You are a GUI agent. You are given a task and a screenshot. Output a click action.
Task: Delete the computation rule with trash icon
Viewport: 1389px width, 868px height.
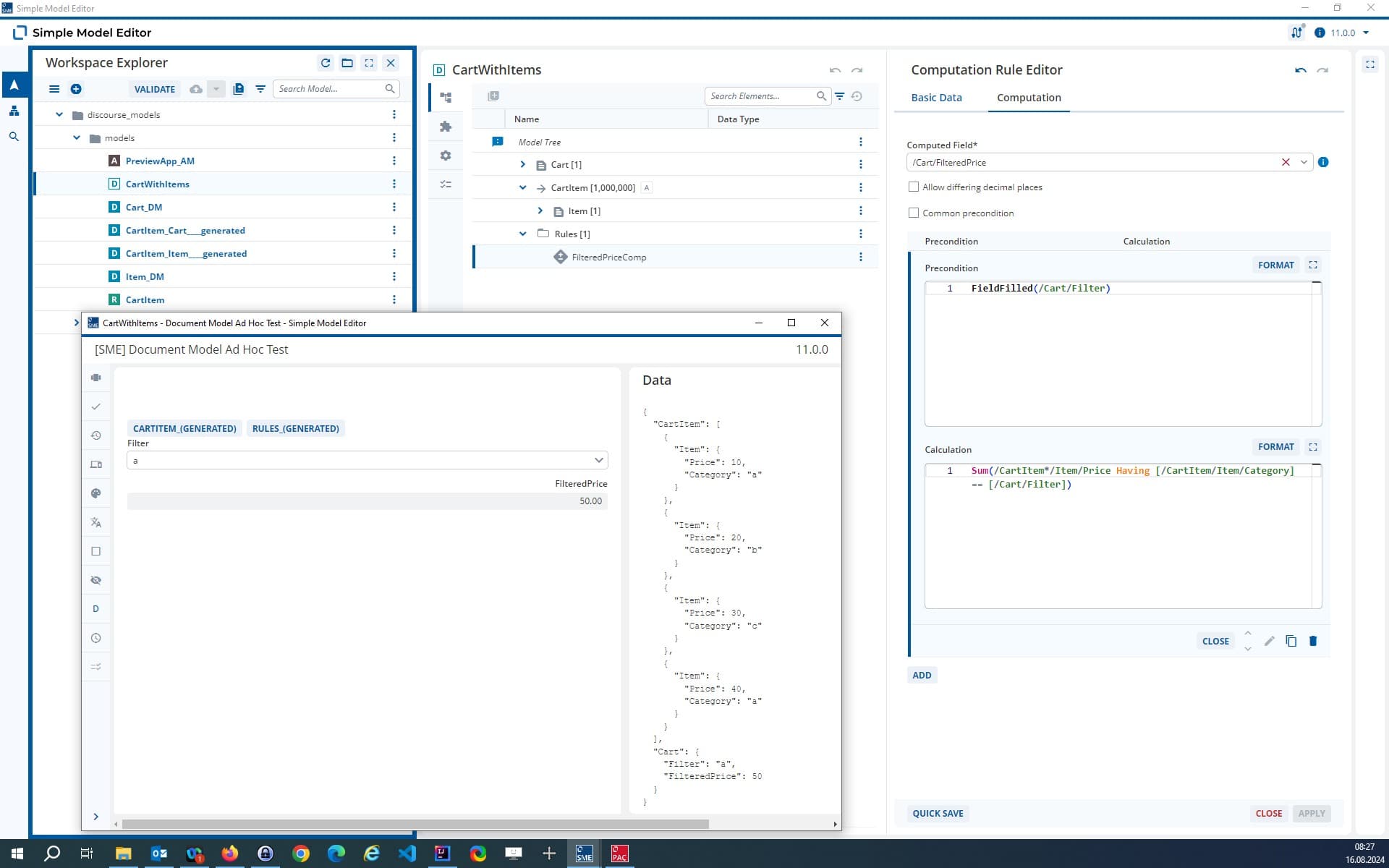[1313, 641]
